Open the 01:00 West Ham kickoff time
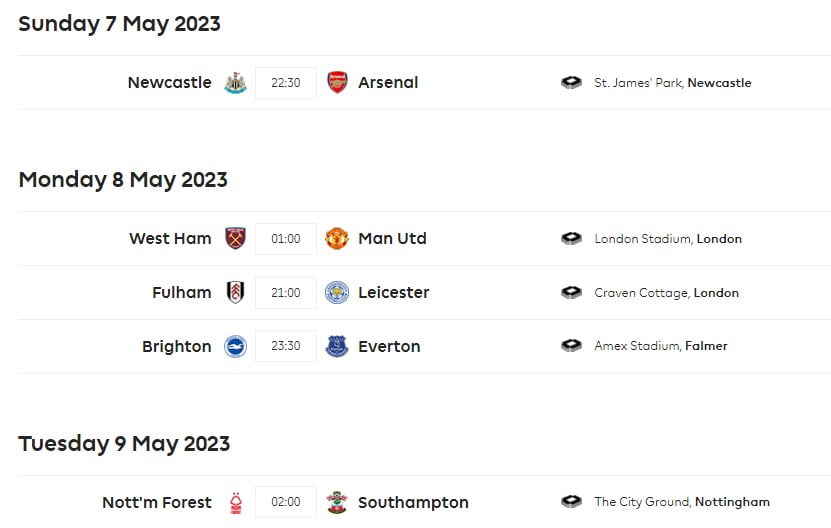This screenshot has height=528, width=831. tap(286, 239)
